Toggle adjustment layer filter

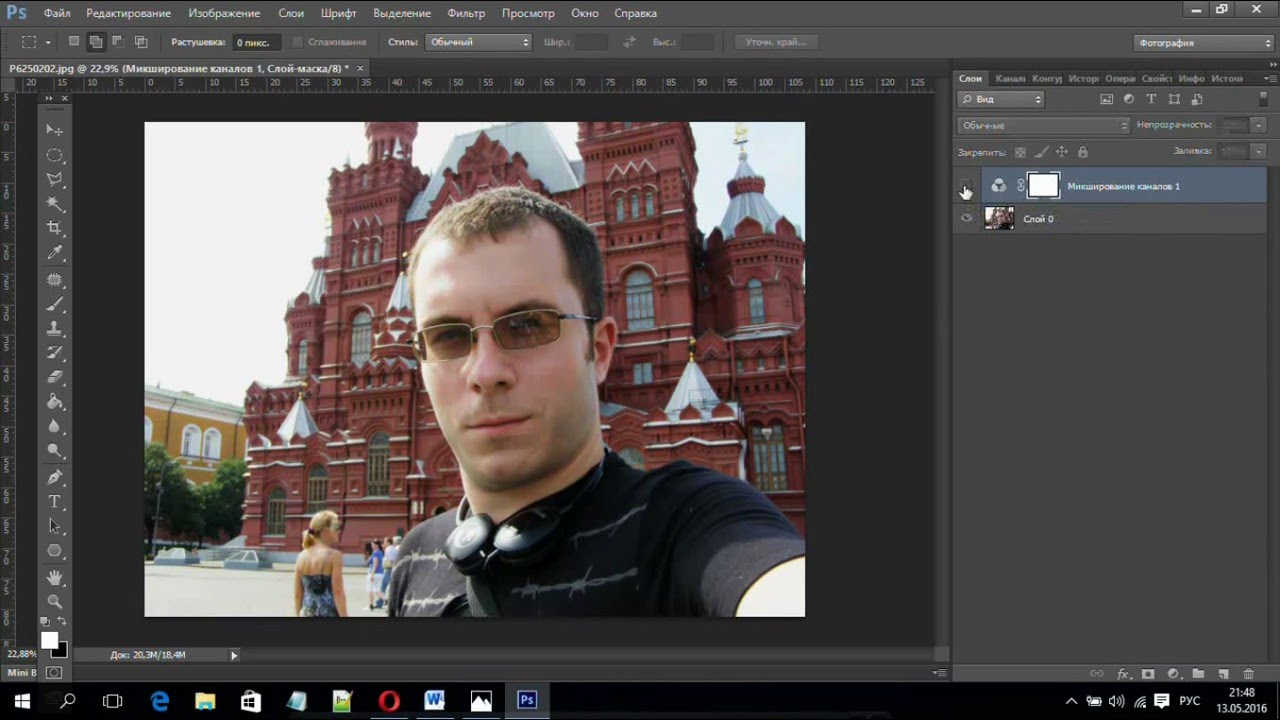[1129, 99]
